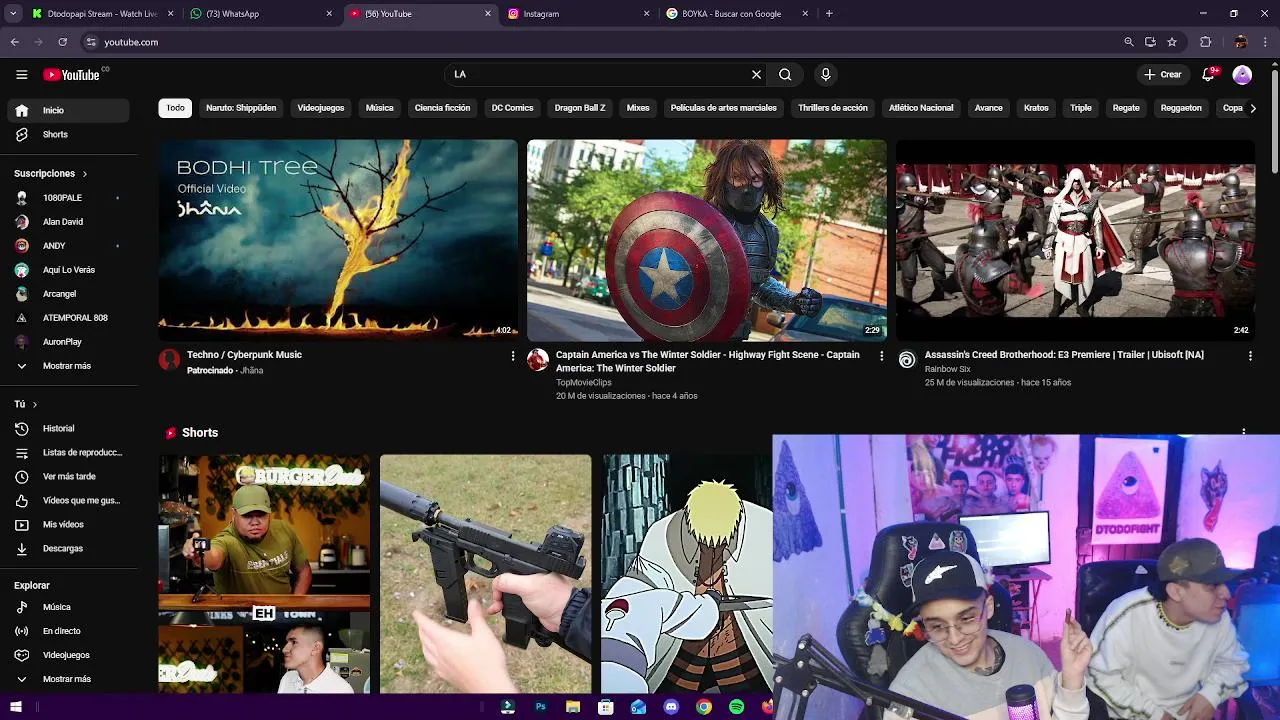The height and width of the screenshot is (720, 1280).
Task: Open options for Techno / Cyberpunk Music video
Action: 513,355
